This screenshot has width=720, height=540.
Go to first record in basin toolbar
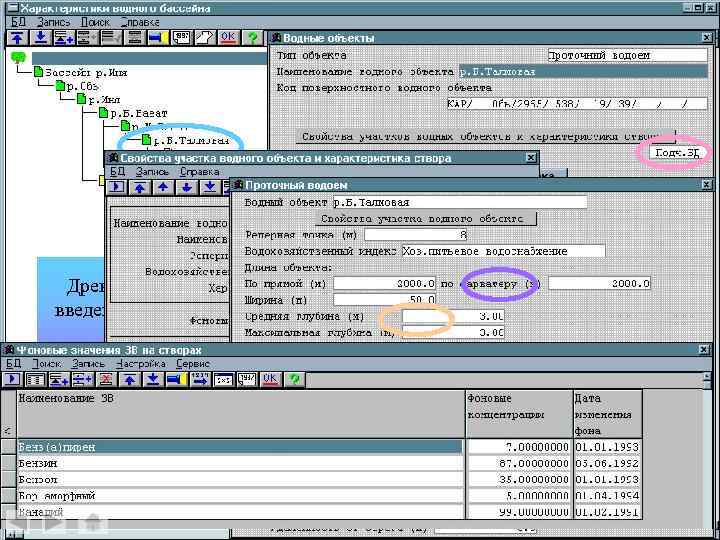tap(17, 38)
